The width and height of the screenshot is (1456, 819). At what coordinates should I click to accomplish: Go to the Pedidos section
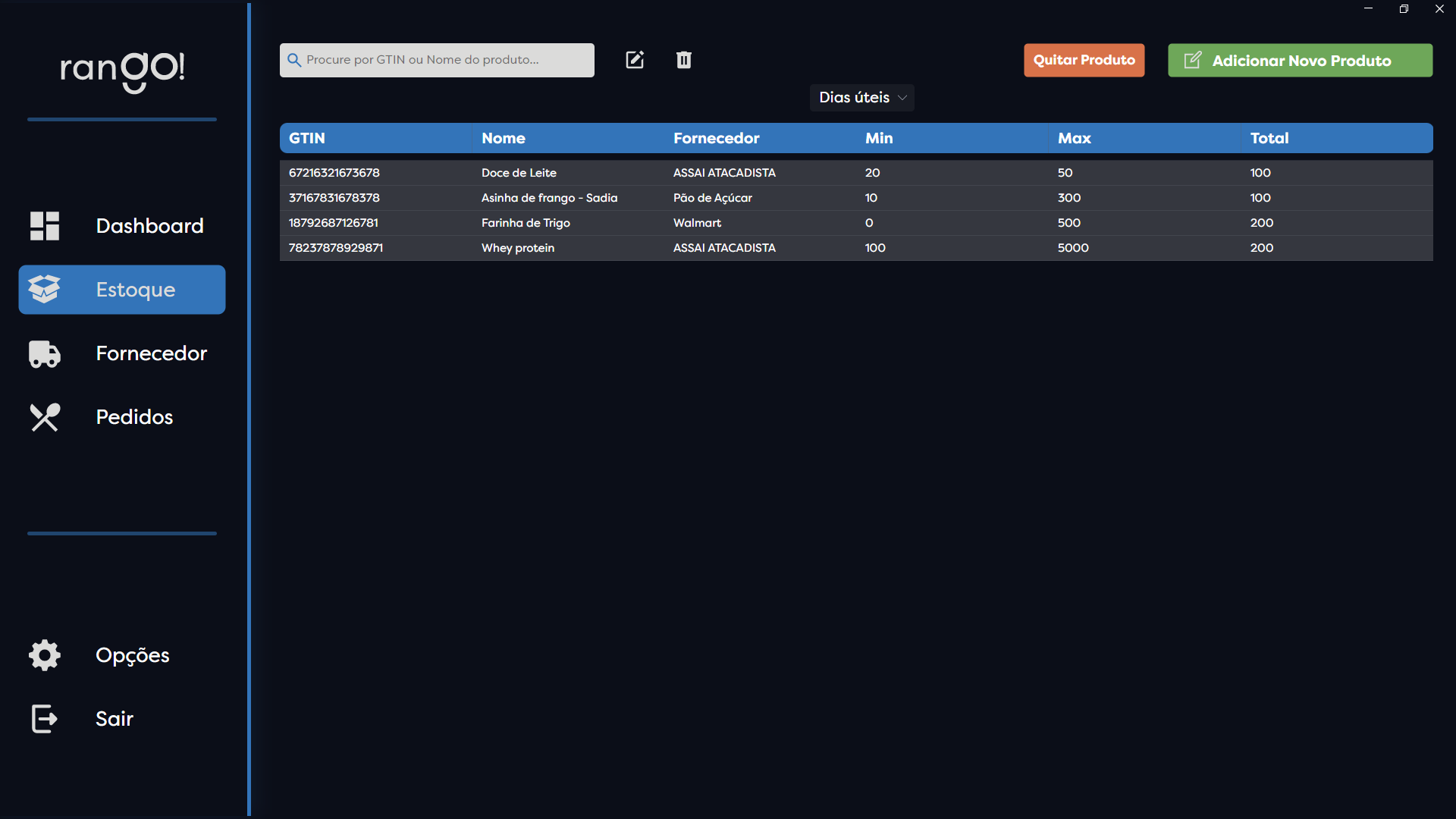pos(134,417)
